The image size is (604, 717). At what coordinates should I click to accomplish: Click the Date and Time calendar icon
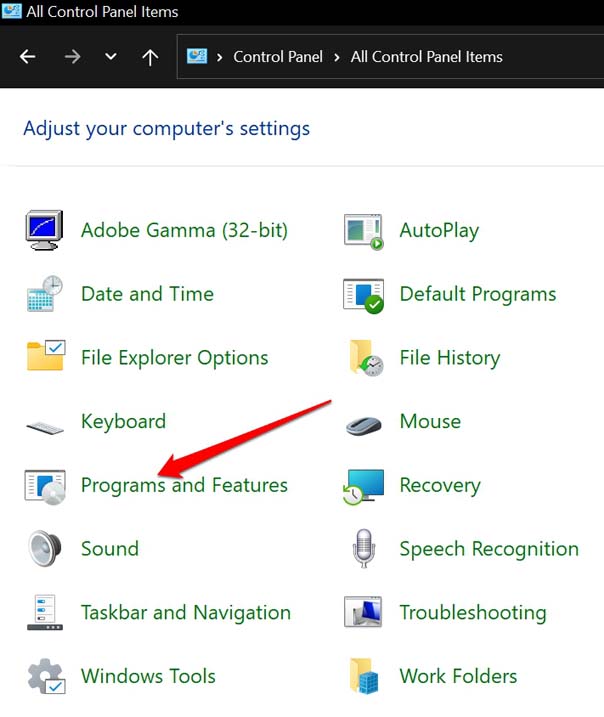(x=44, y=294)
